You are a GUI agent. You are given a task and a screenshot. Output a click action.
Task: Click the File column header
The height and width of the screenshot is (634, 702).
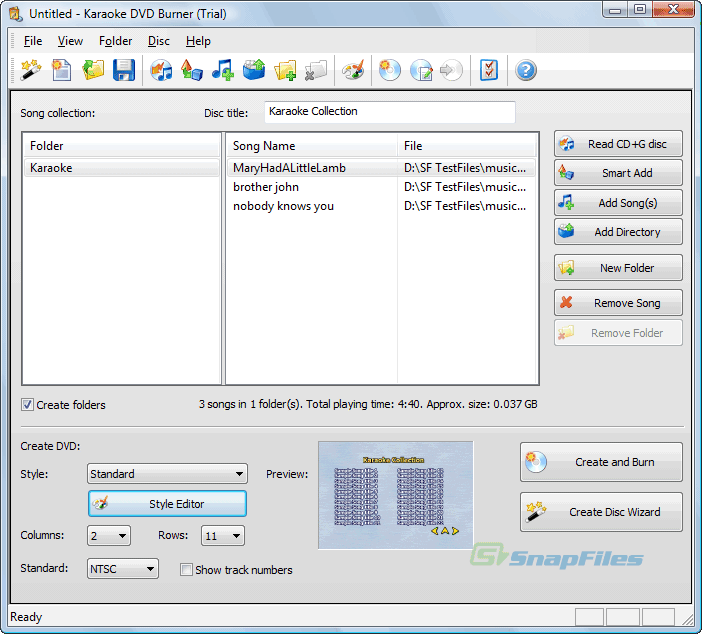coord(467,146)
